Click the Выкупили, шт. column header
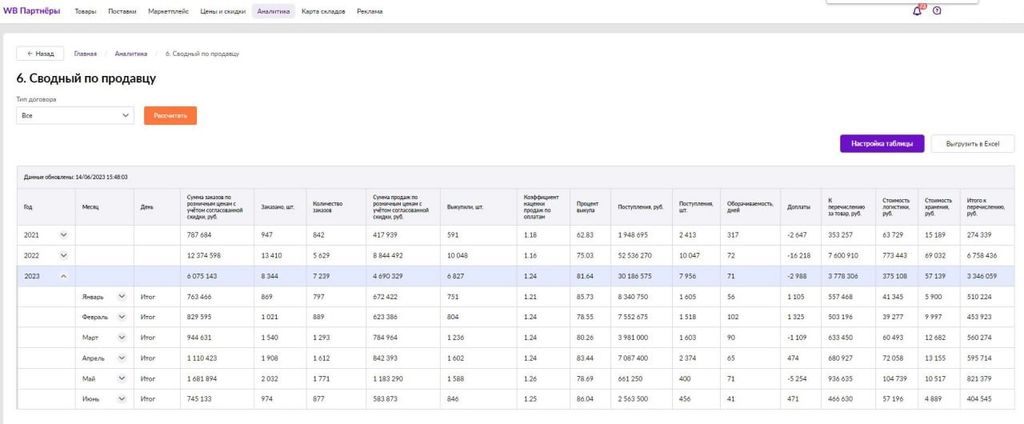Image resolution: width=1024 pixels, height=424 pixels. tap(479, 206)
